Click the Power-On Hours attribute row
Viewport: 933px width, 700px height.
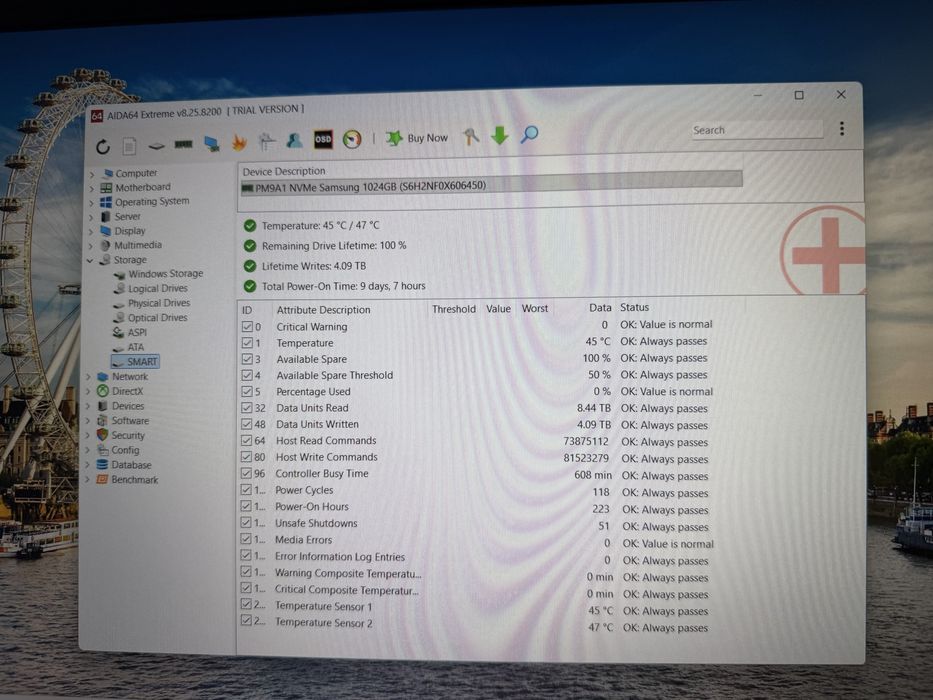(476, 508)
